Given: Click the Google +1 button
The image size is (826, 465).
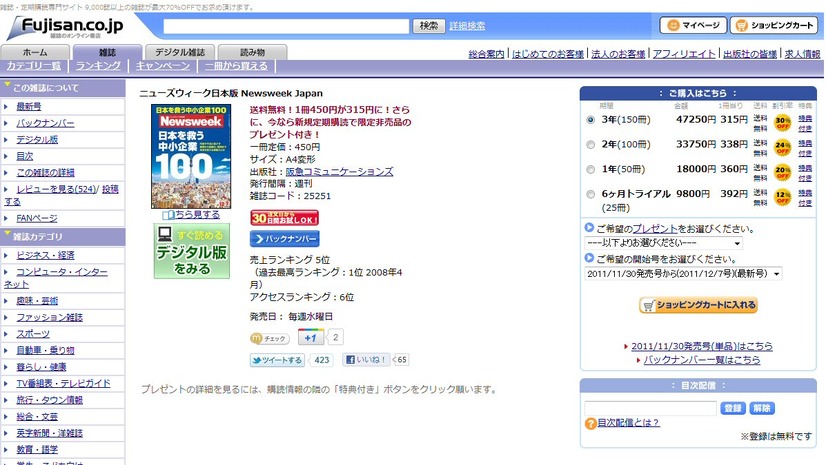Looking at the screenshot, I should click(311, 337).
